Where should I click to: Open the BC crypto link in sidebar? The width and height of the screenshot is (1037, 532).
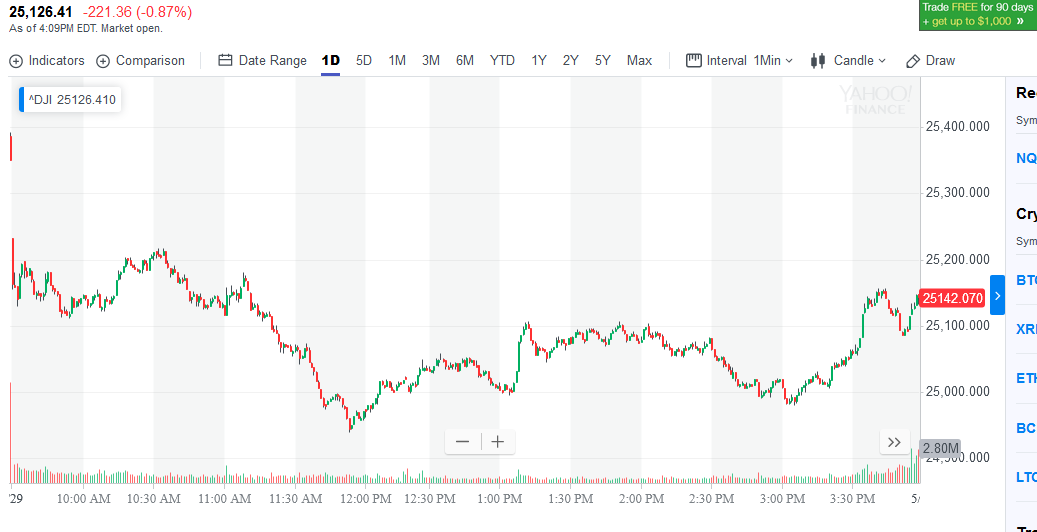[x=1026, y=428]
